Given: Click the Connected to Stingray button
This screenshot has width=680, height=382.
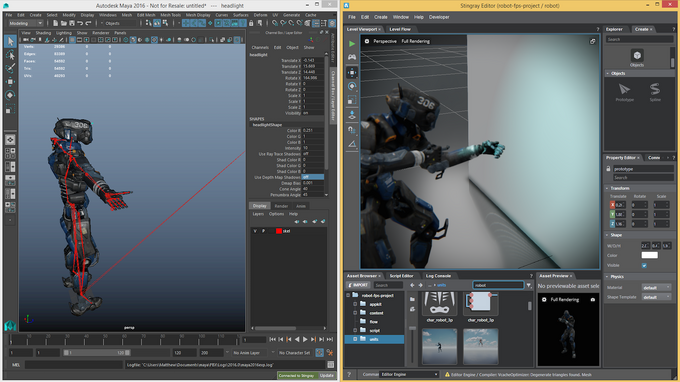Looking at the screenshot, I should (297, 375).
